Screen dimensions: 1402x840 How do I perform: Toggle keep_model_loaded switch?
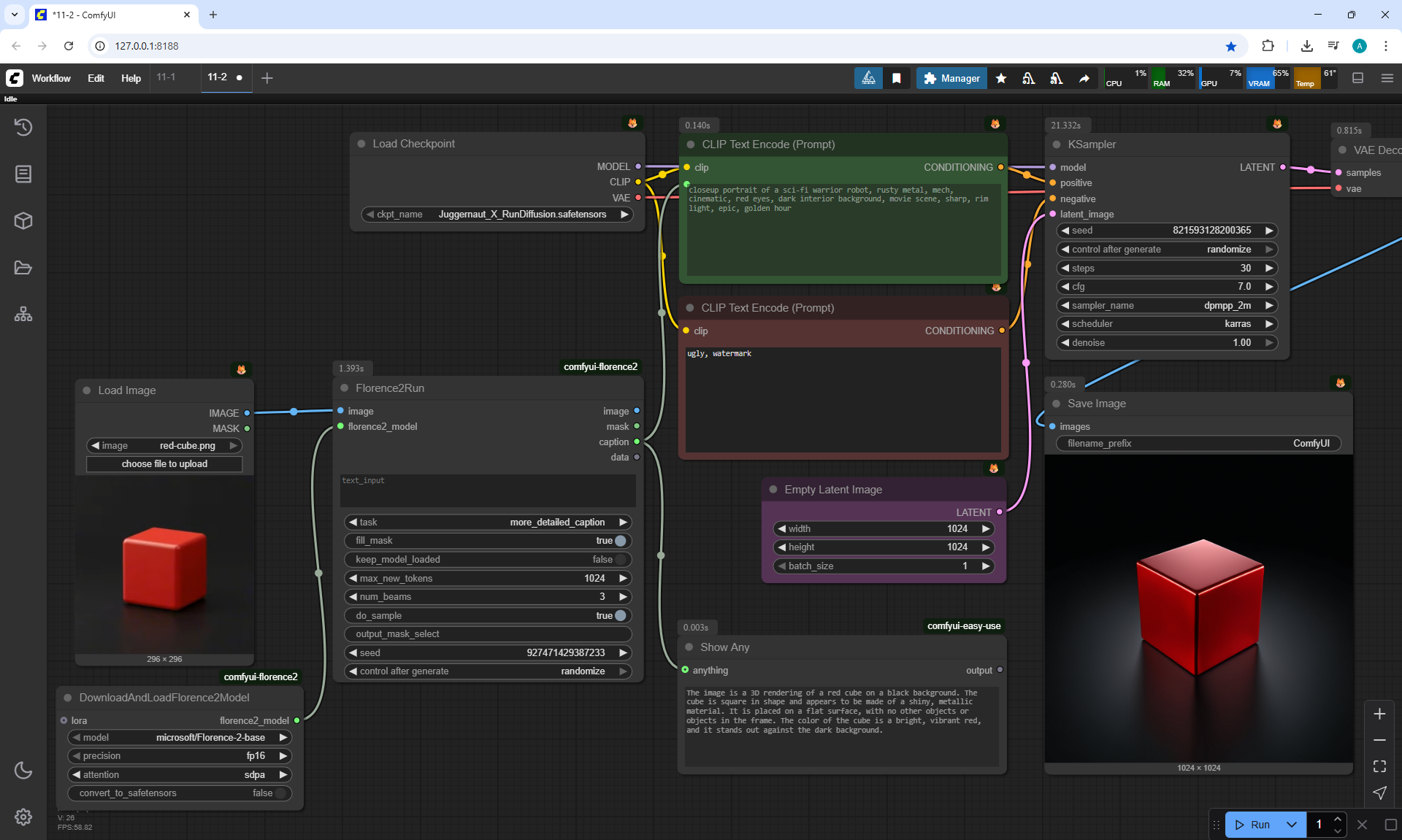pyautogui.click(x=620, y=560)
